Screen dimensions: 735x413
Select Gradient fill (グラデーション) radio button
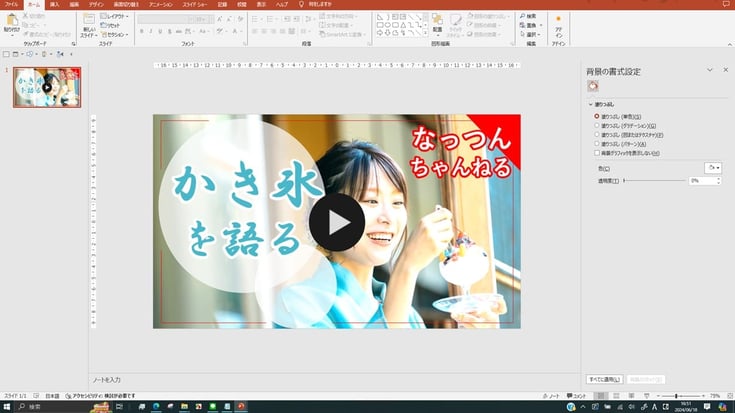click(597, 126)
